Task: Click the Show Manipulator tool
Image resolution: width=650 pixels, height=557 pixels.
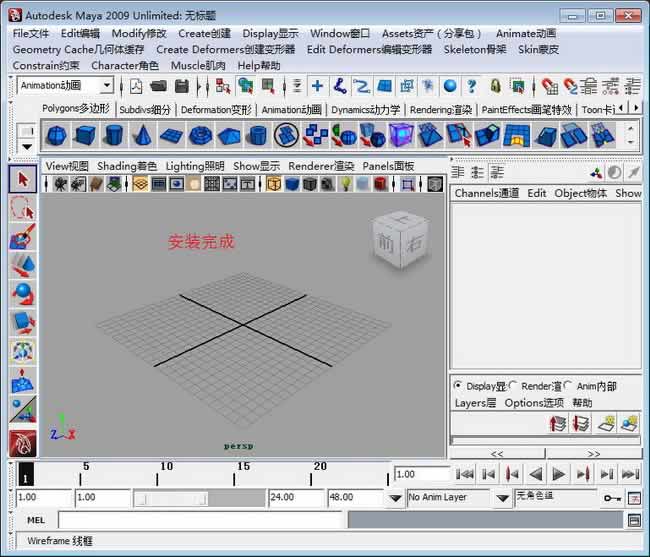Action: (23, 409)
